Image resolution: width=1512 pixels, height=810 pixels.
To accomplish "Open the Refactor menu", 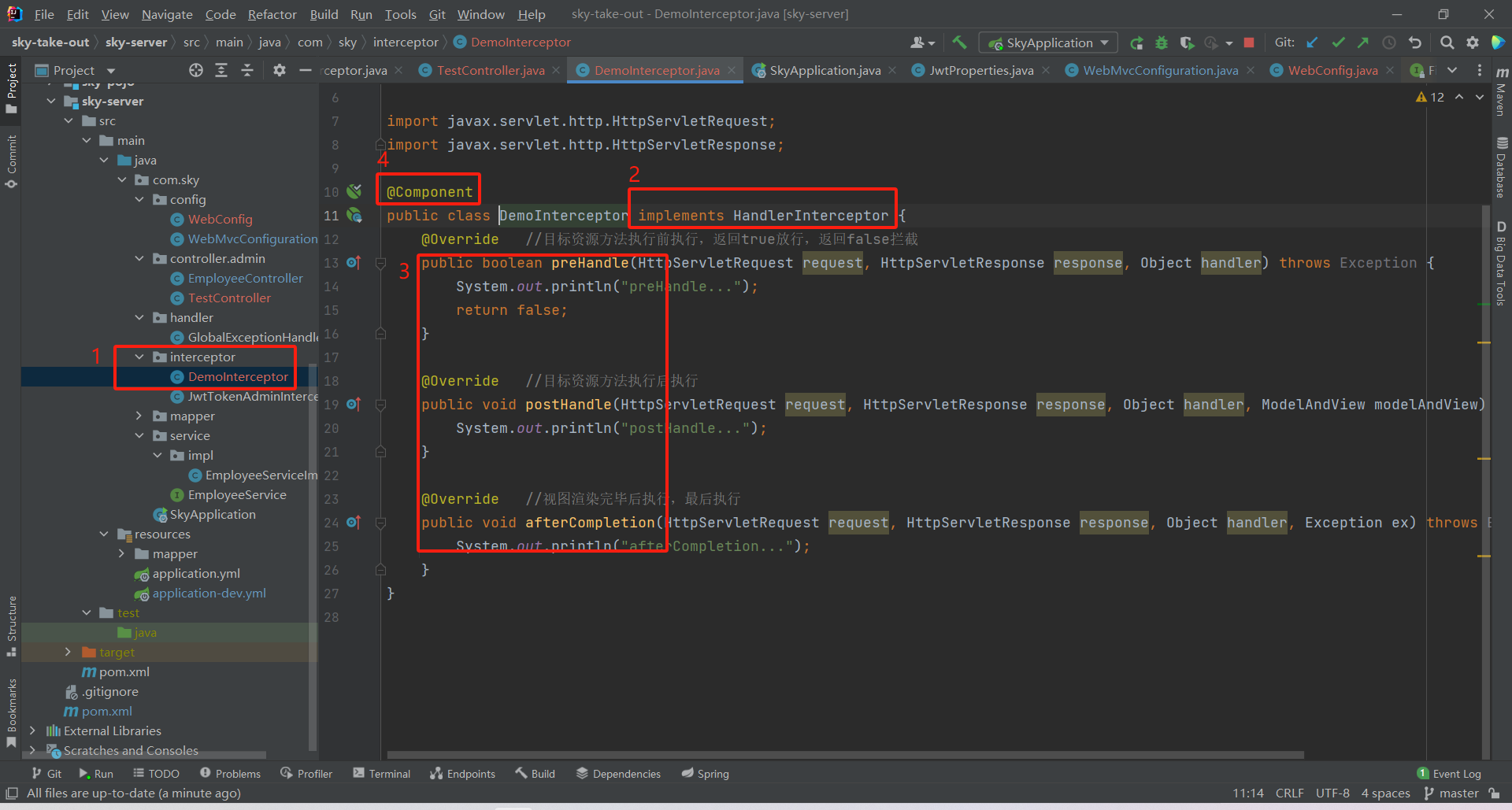I will [272, 14].
